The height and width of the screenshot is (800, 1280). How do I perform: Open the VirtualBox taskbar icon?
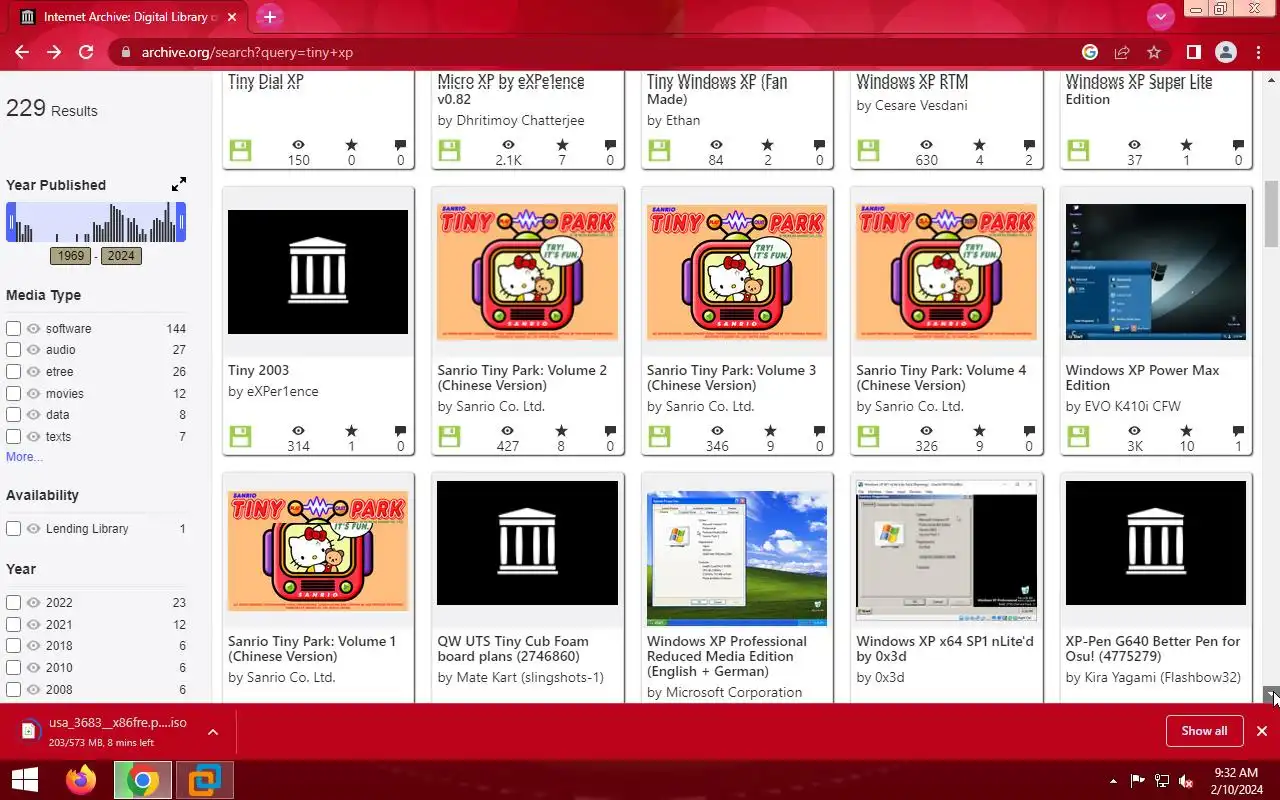[x=204, y=780]
